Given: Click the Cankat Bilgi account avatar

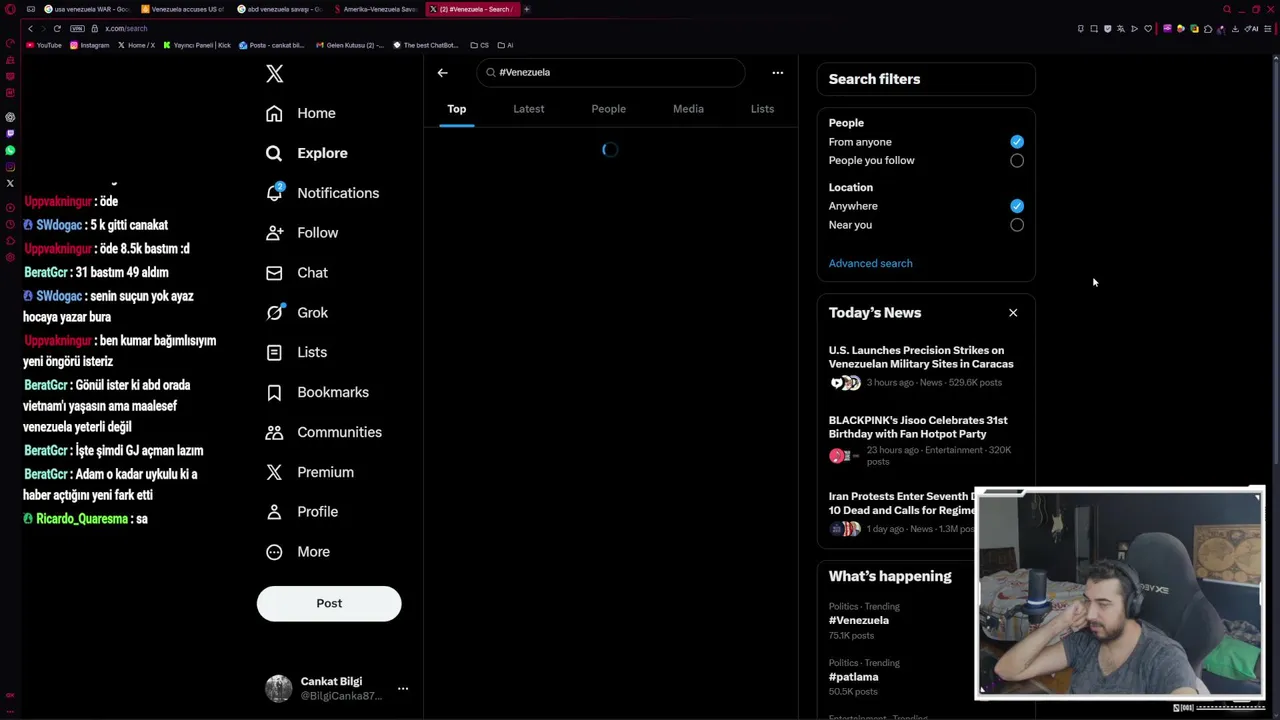Looking at the screenshot, I should pyautogui.click(x=279, y=688).
